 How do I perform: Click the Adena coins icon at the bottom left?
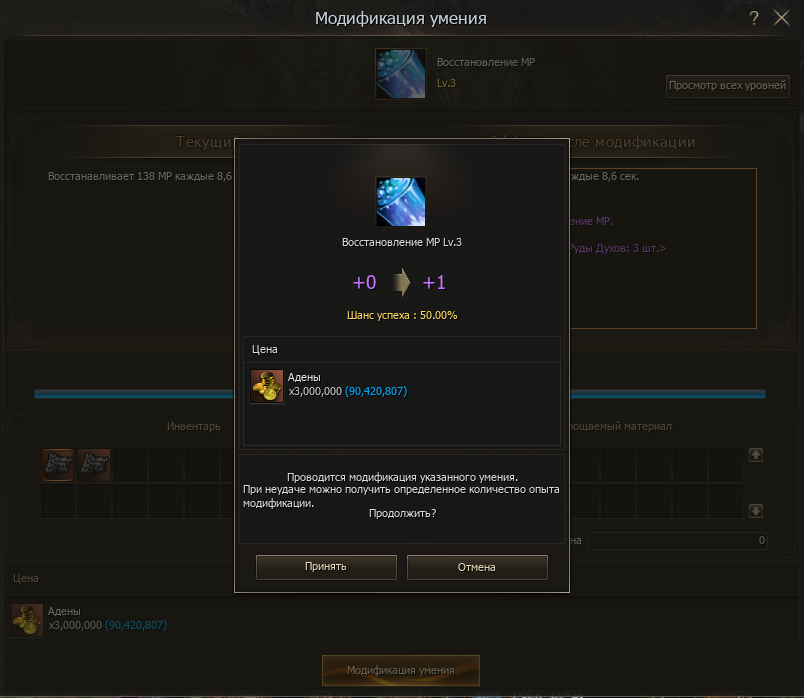coord(27,620)
